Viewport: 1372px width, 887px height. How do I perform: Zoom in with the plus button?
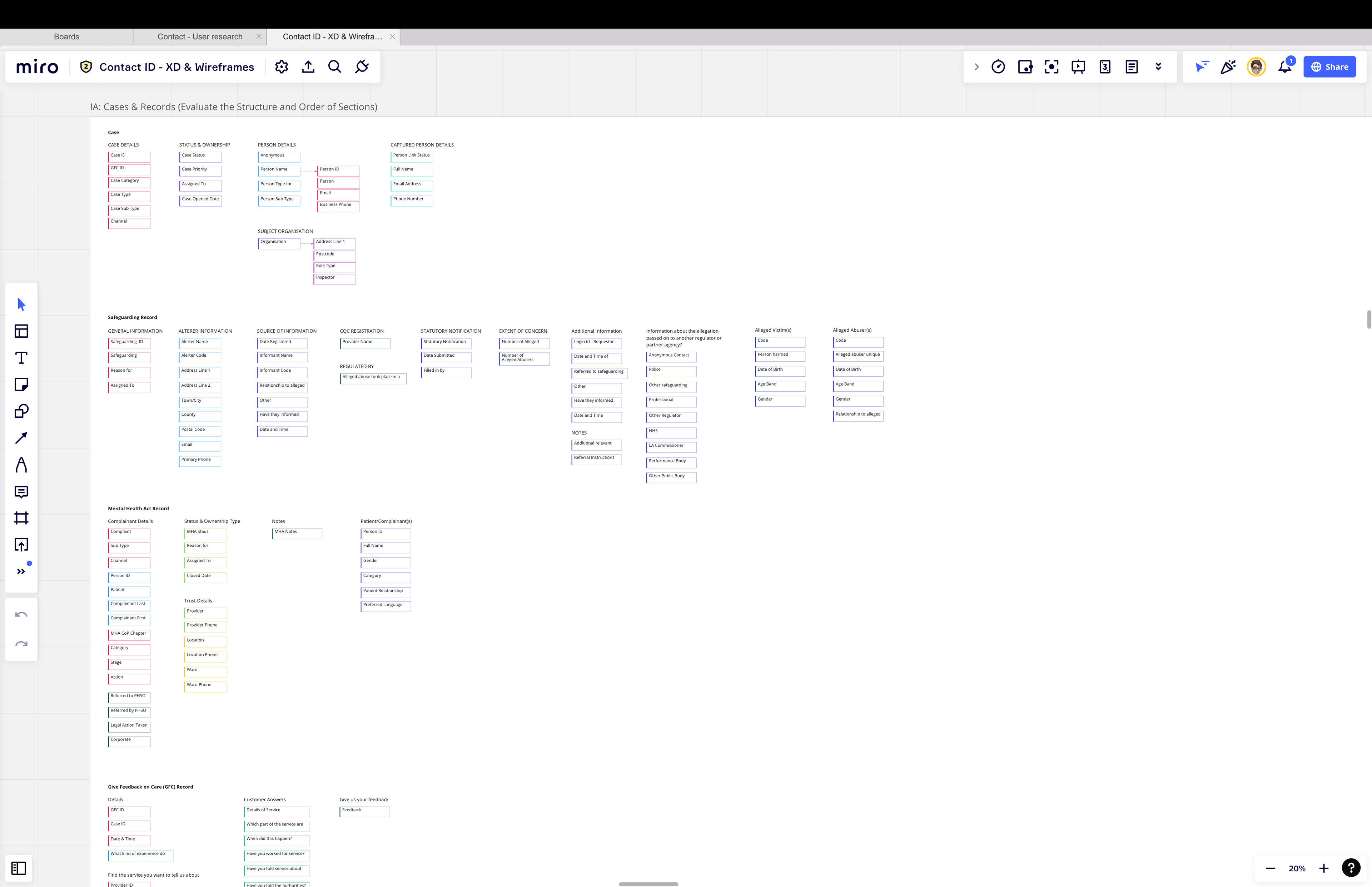coord(1324,868)
